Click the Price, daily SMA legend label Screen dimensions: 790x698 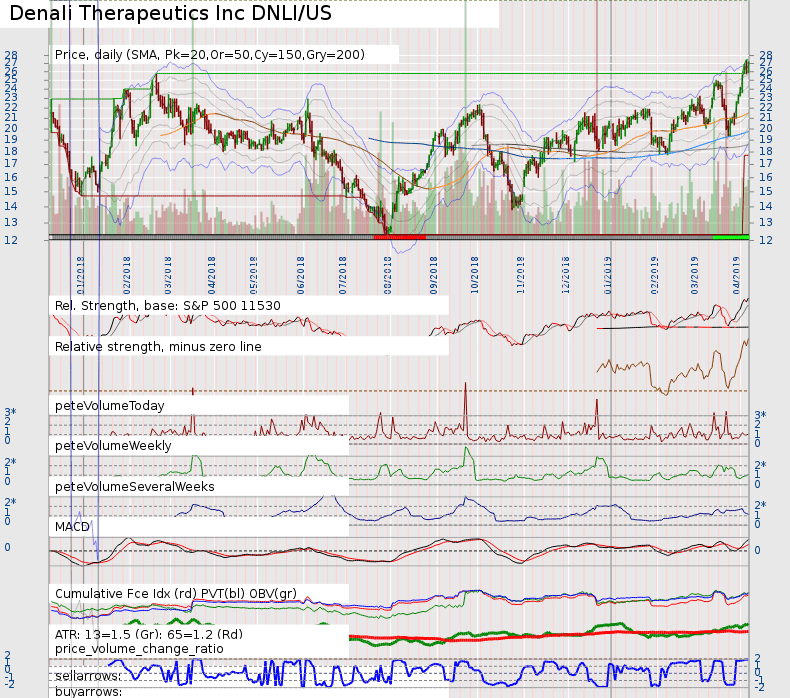click(x=210, y=54)
